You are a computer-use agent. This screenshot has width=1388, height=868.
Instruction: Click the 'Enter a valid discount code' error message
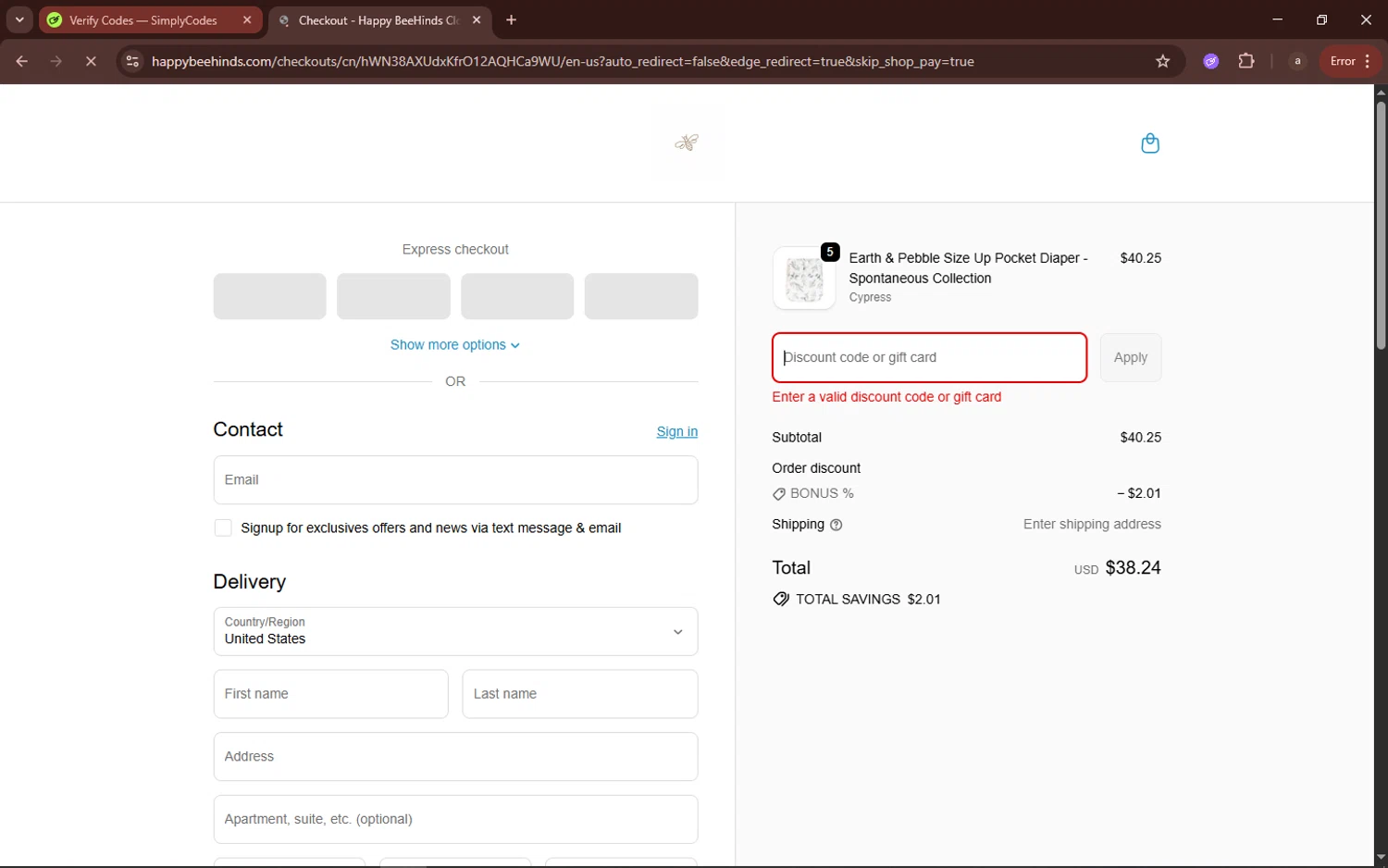(x=886, y=397)
